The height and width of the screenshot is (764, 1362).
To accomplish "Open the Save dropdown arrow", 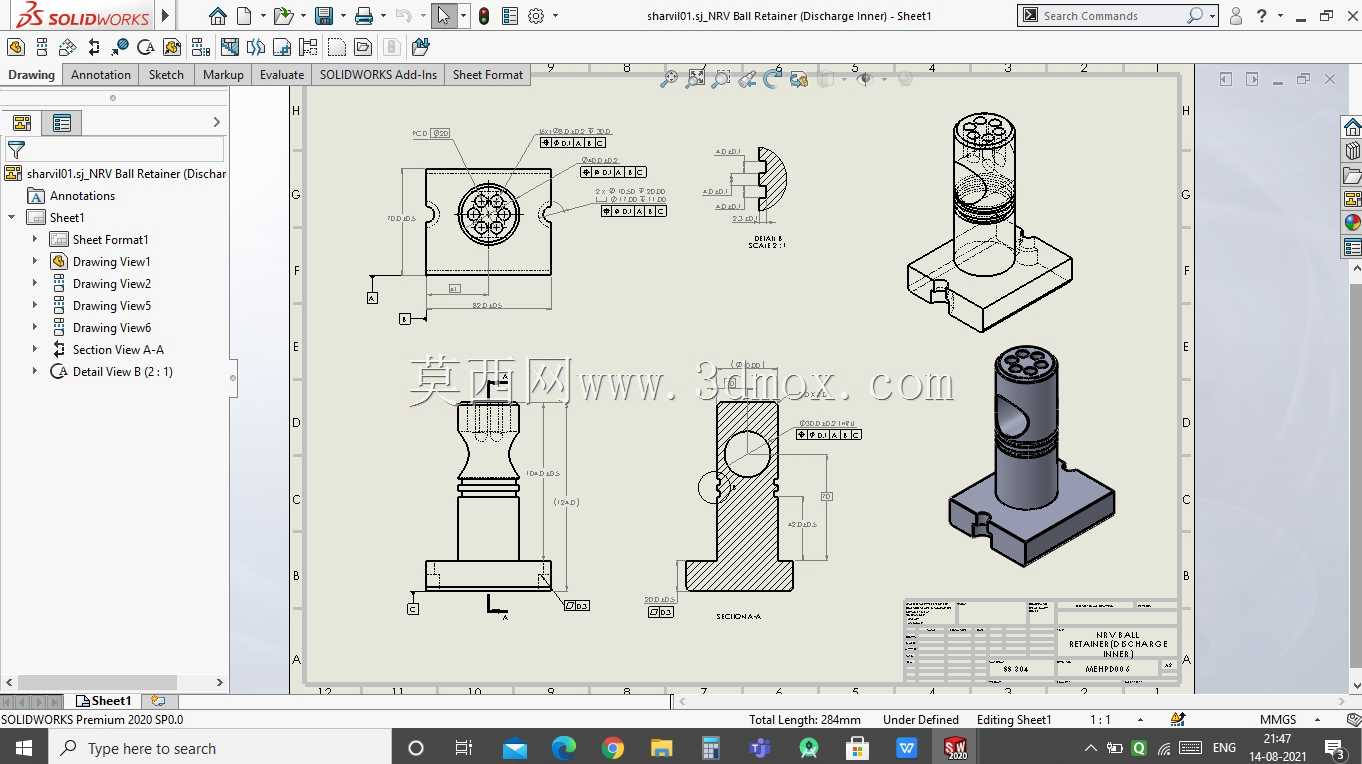I will coord(343,16).
